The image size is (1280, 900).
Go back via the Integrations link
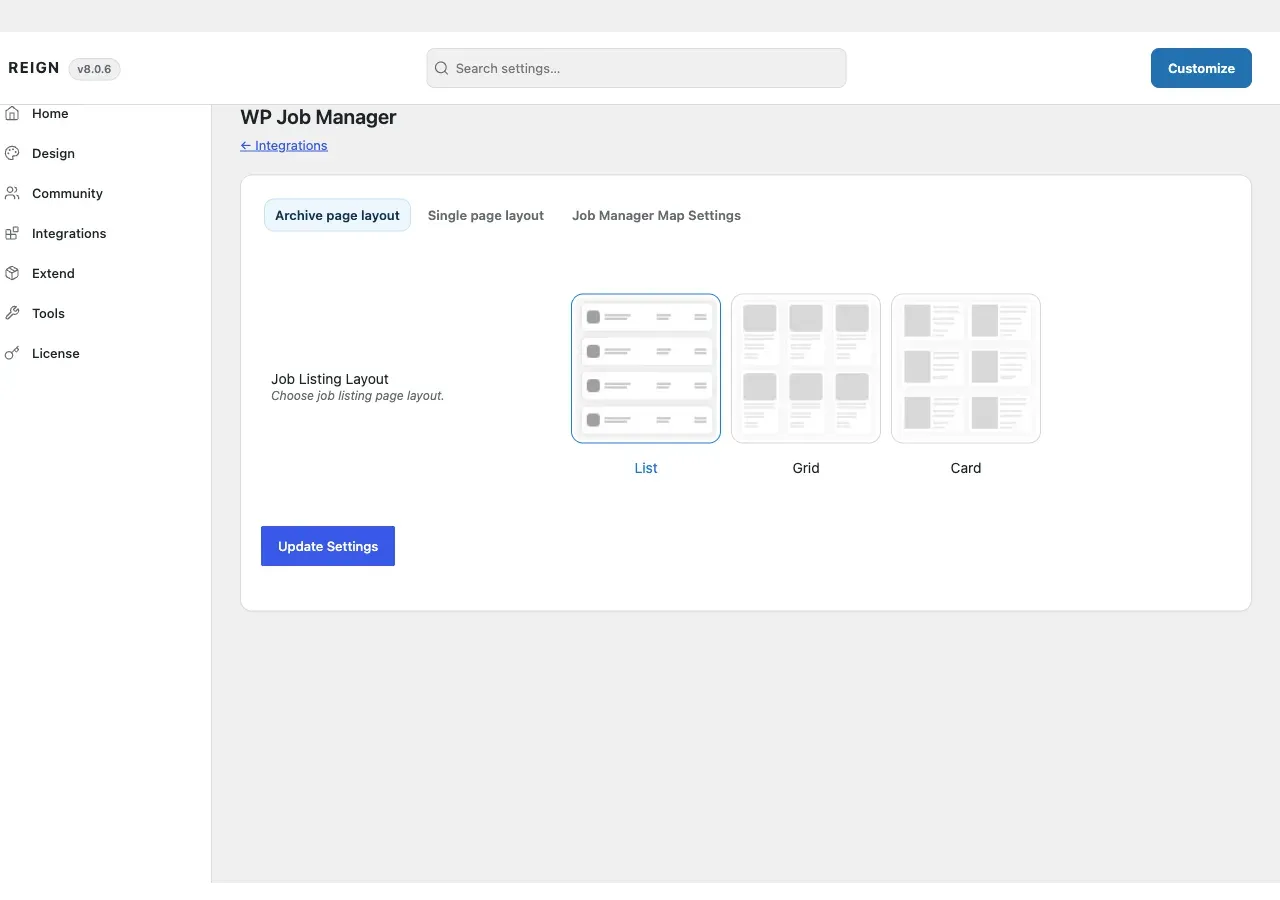click(284, 145)
